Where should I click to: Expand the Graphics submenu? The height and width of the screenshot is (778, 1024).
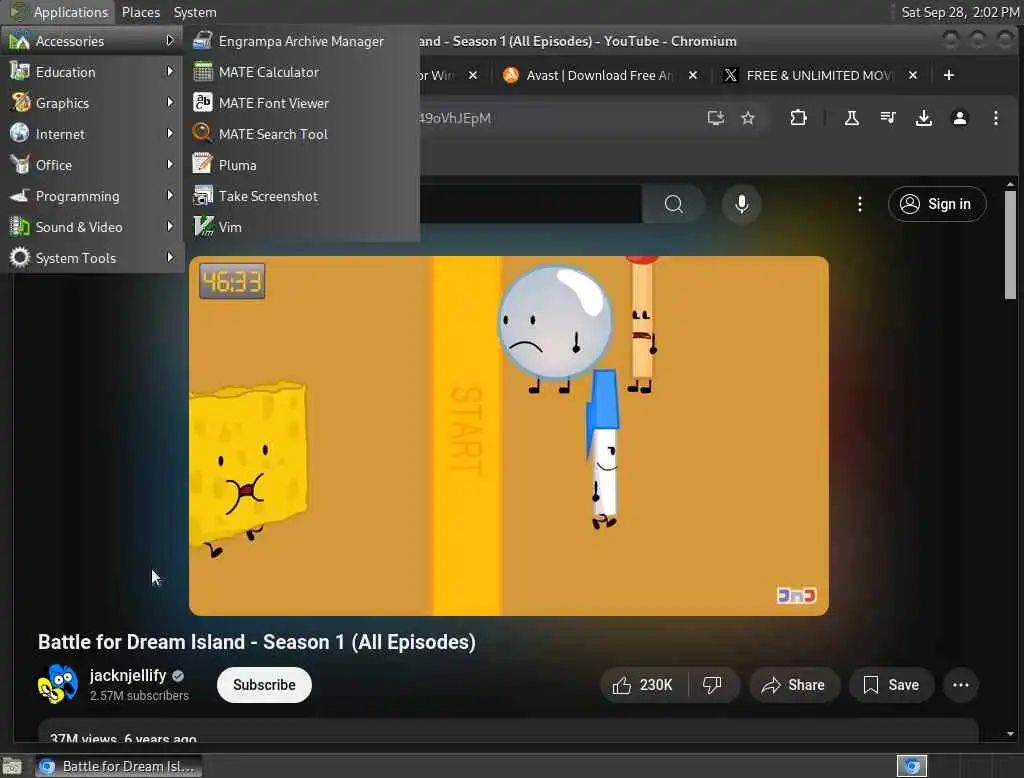[92, 103]
